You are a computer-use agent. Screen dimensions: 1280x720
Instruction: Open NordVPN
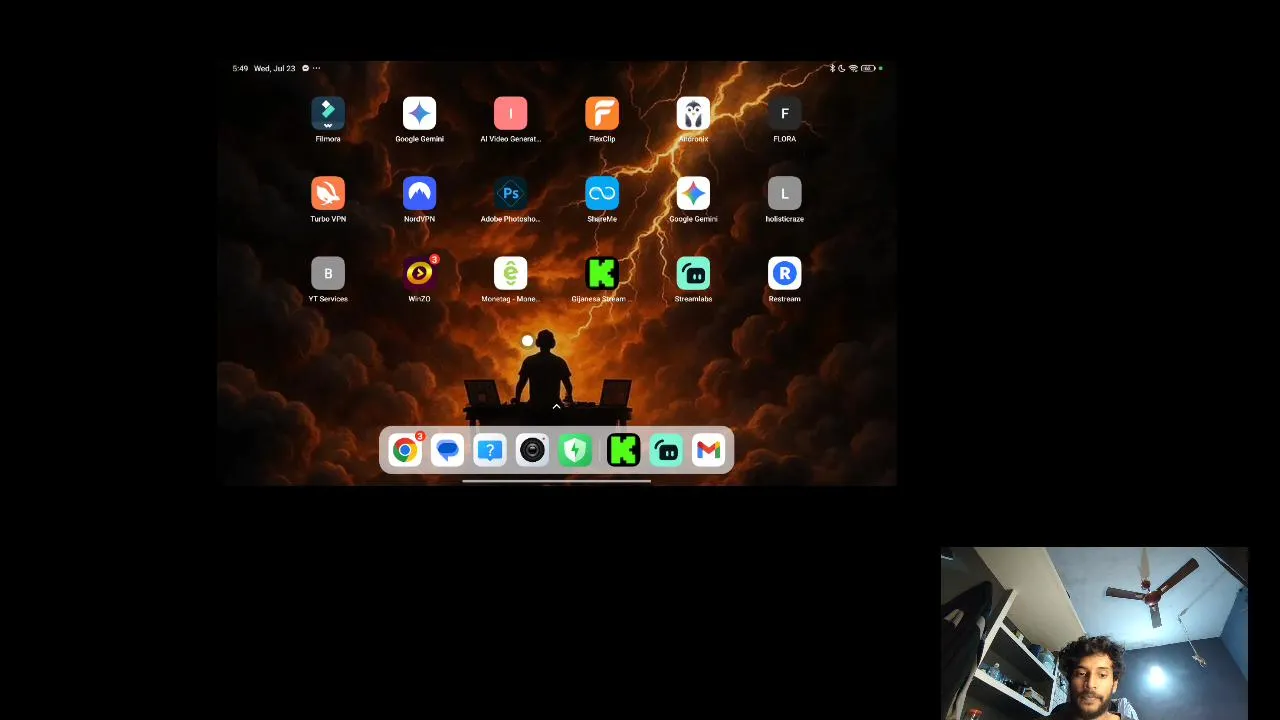pos(419,193)
